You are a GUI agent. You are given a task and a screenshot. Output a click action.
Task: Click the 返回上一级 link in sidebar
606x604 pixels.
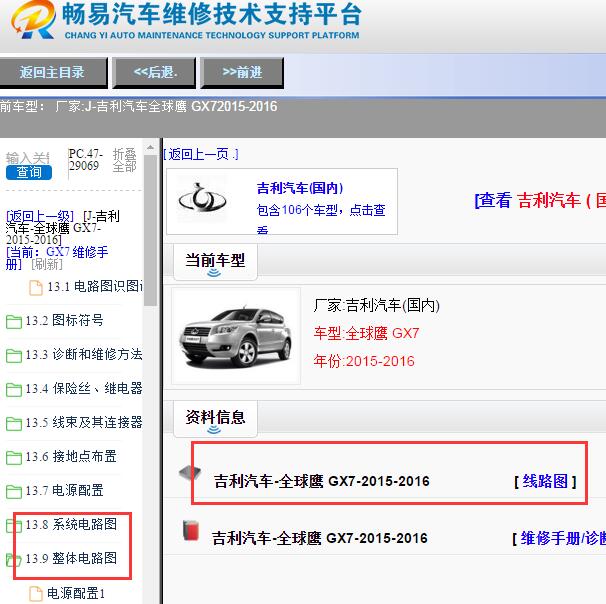point(40,216)
